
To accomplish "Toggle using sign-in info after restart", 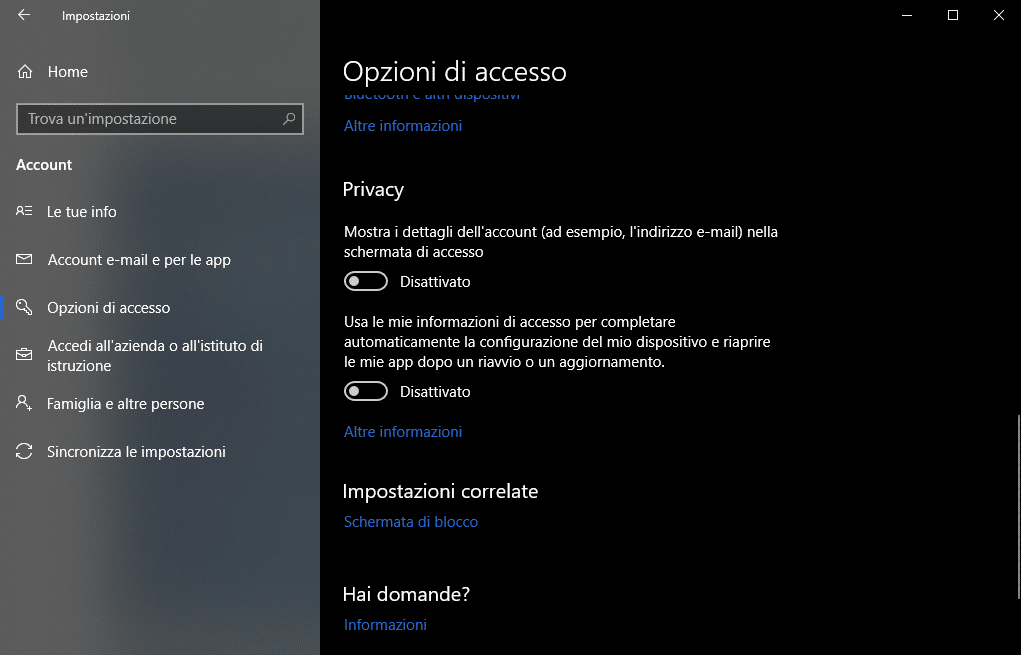I will [x=365, y=392].
